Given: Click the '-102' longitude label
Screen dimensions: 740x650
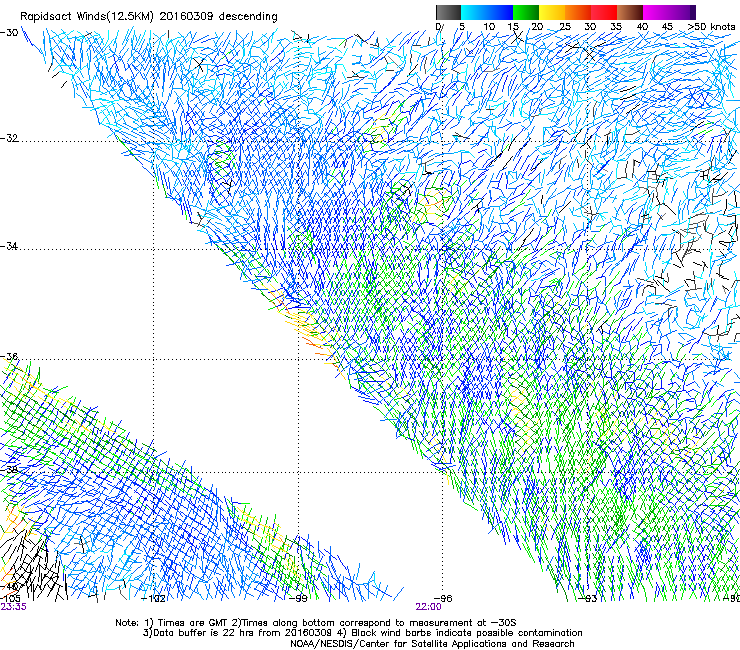Looking at the screenshot, I should pos(154,599).
